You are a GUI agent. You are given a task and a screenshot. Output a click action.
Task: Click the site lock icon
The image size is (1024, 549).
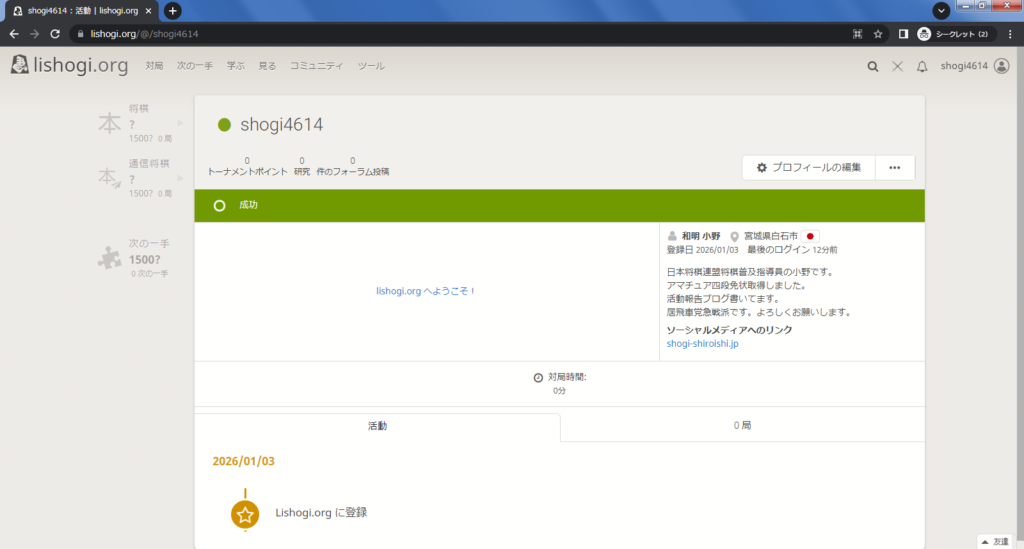(80, 34)
